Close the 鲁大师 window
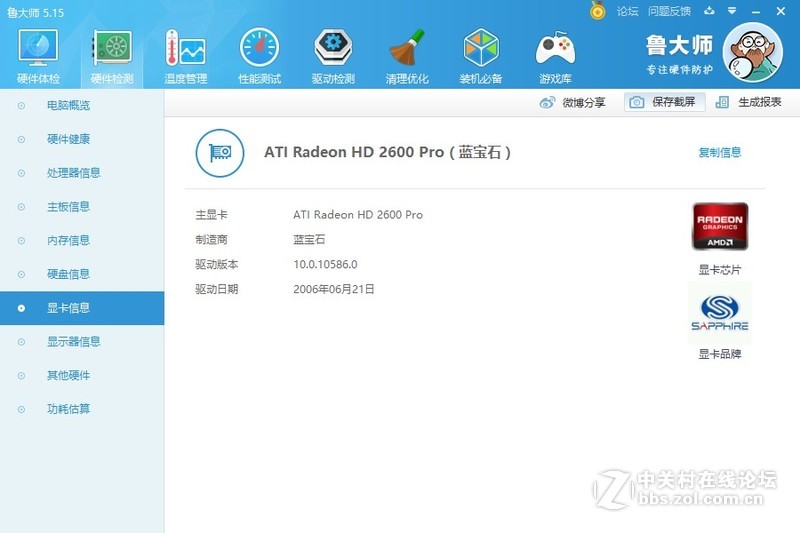The width and height of the screenshot is (800, 533). click(781, 11)
